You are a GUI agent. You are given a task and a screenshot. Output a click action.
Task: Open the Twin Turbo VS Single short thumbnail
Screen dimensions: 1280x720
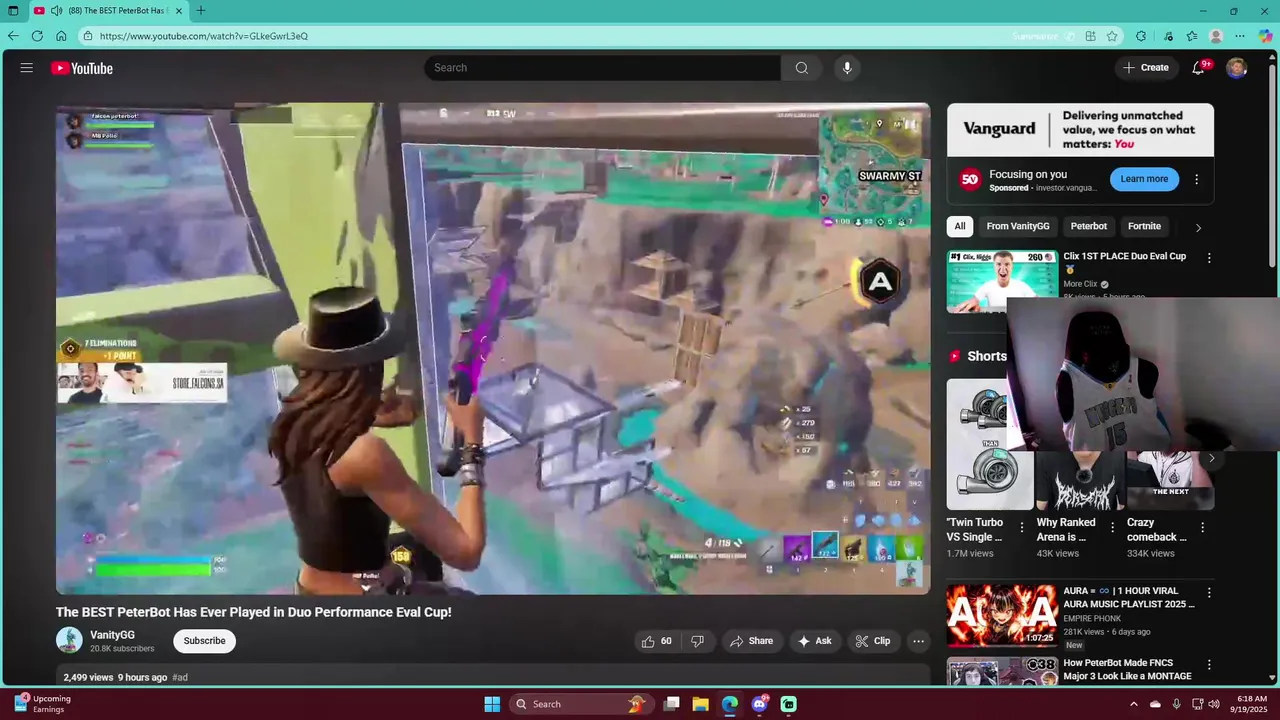click(x=990, y=444)
